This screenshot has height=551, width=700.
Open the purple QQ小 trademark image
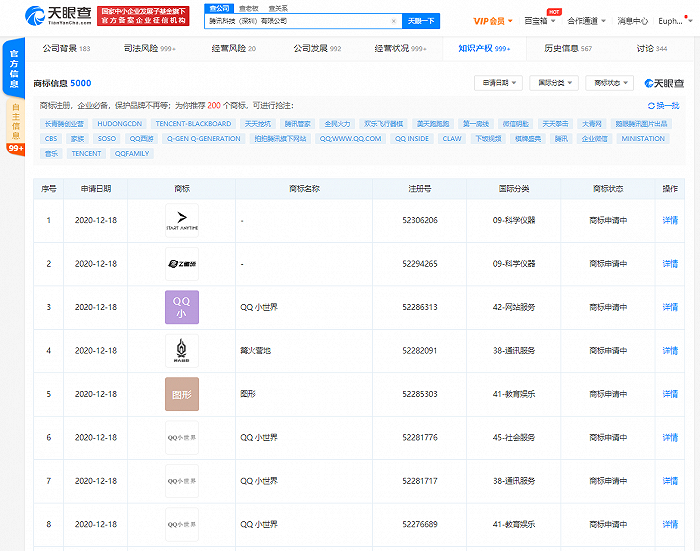[x=182, y=307]
